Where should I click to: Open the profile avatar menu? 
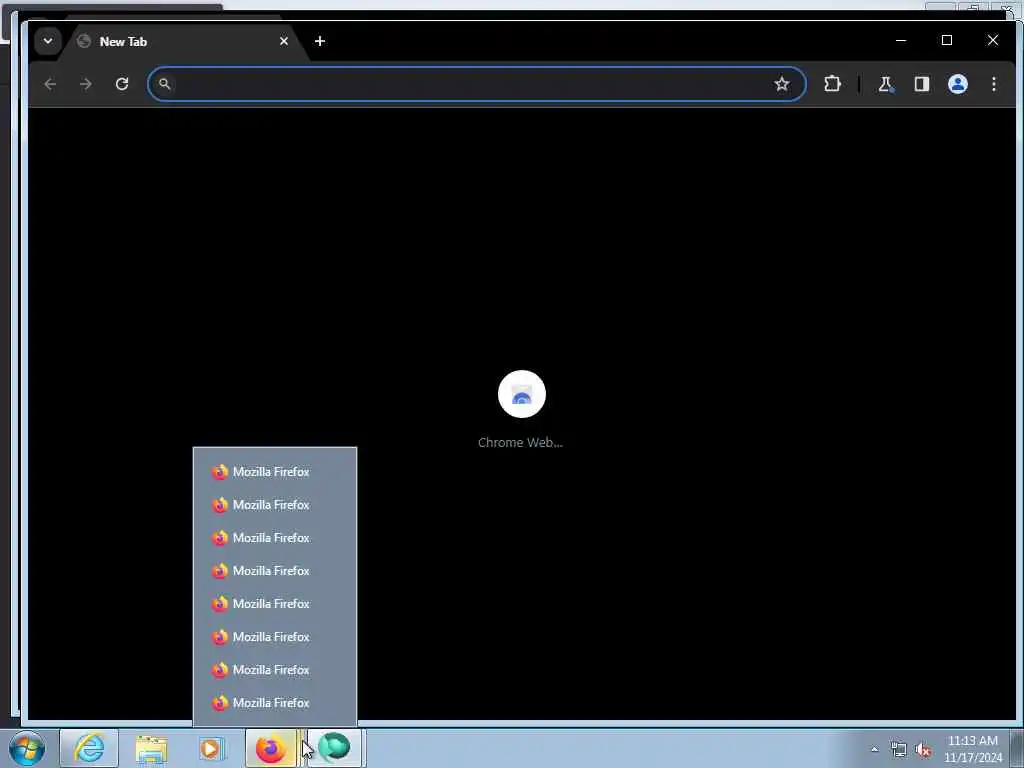point(958,84)
